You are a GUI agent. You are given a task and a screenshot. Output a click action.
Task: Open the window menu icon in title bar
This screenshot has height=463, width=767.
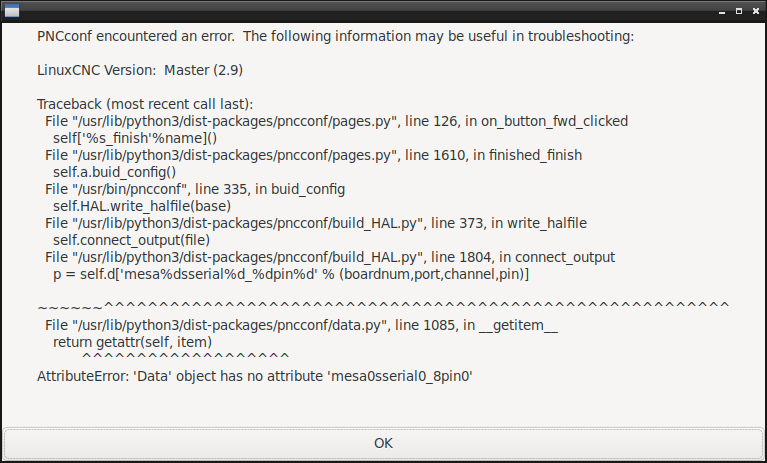[12, 10]
